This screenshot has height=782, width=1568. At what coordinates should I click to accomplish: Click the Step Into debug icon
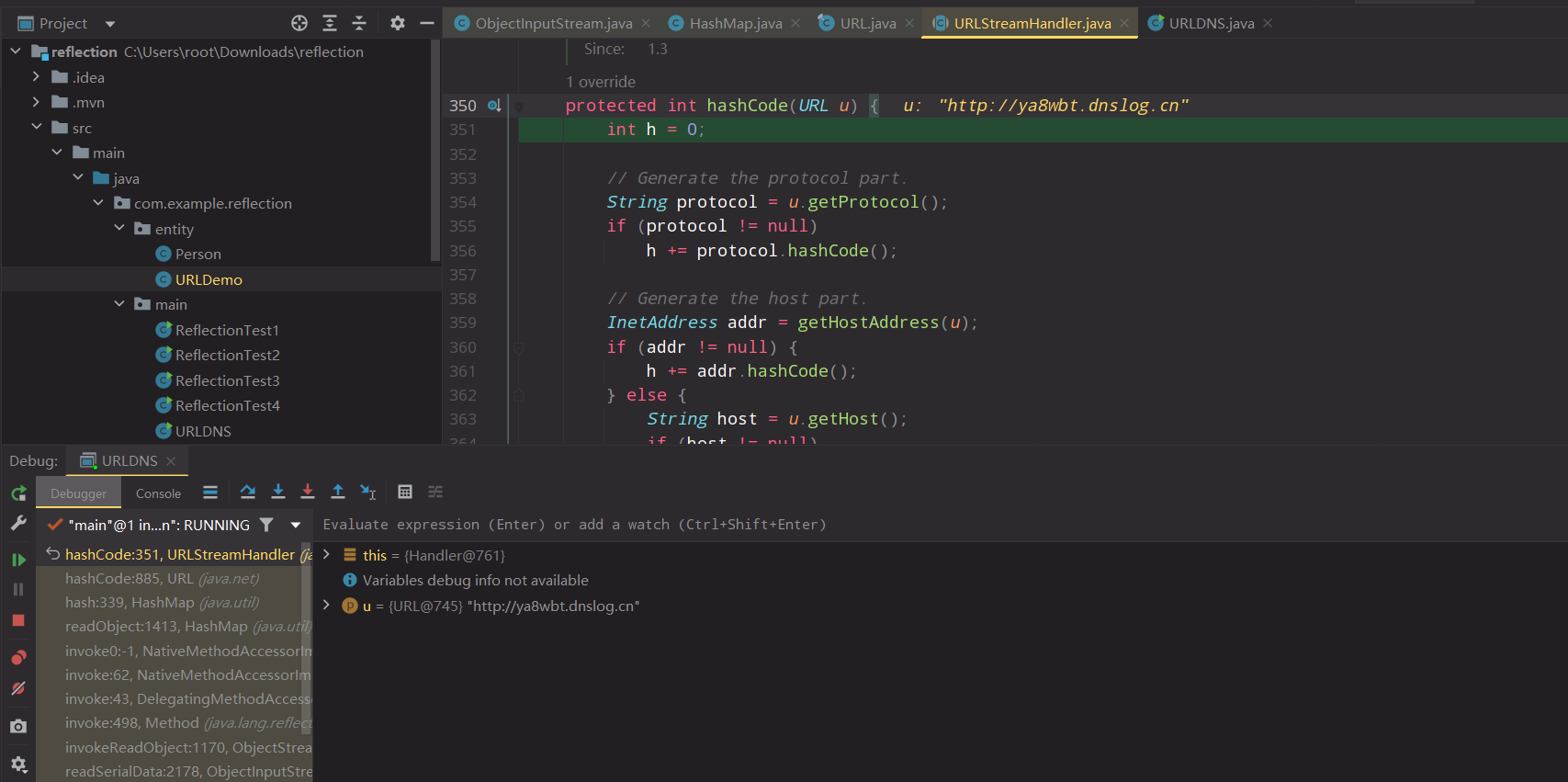click(278, 493)
